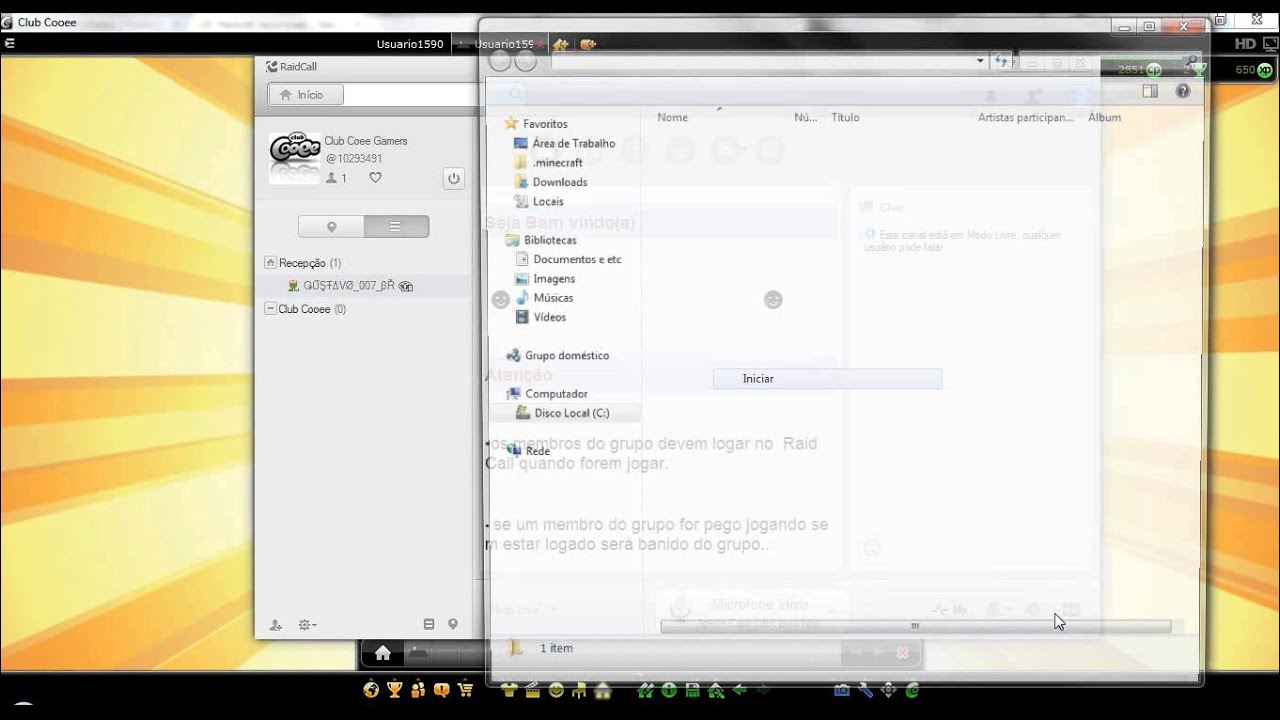The height and width of the screenshot is (720, 1280).
Task: Collapse the Recepção channel
Action: point(270,262)
